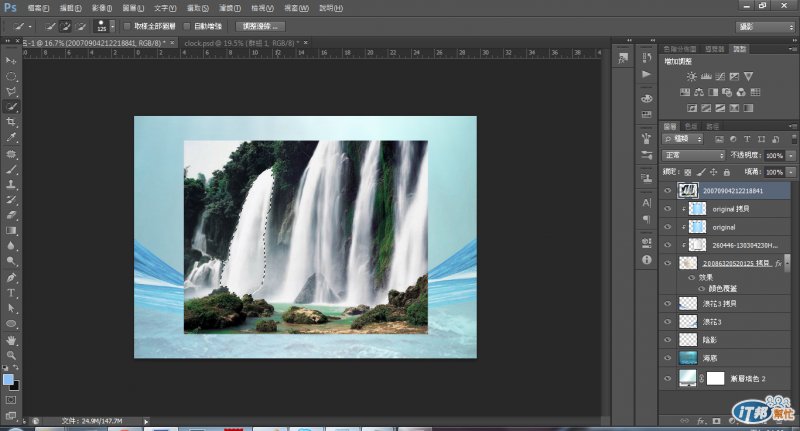The height and width of the screenshot is (431, 800).
Task: Open the 色版 panel tab
Action: [x=690, y=125]
